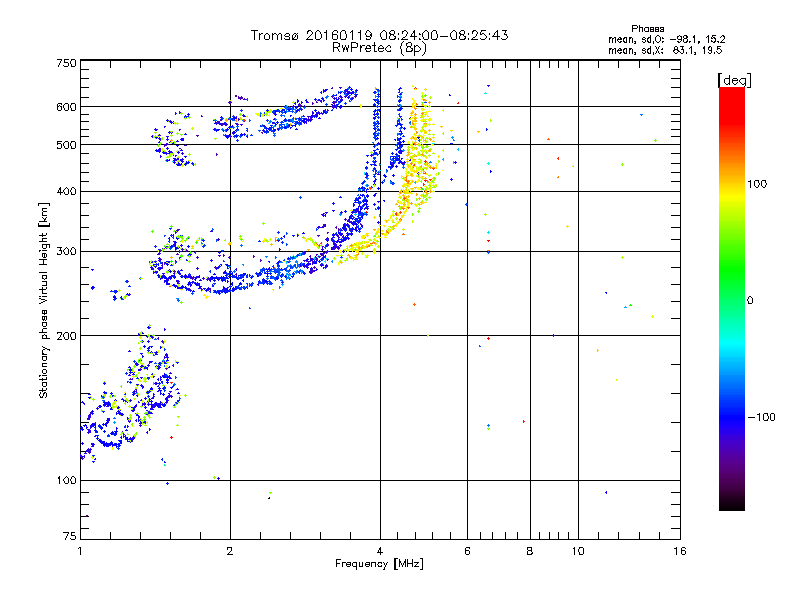
Task: Click the 'Phases' header label
Action: tap(647, 29)
